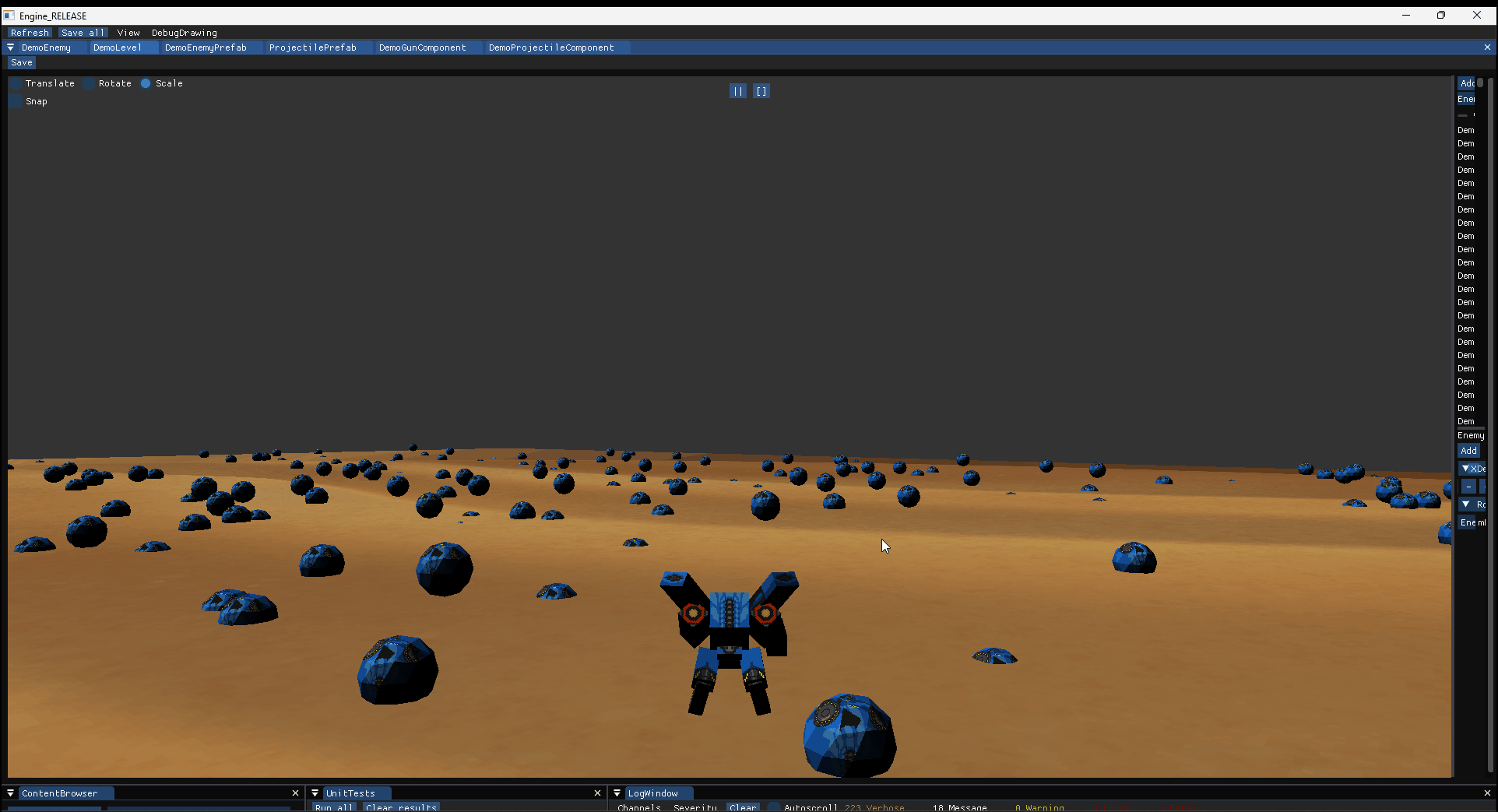Viewport: 1498px width, 812px height.
Task: Click the blue walker robot in the viewport
Action: (729, 638)
